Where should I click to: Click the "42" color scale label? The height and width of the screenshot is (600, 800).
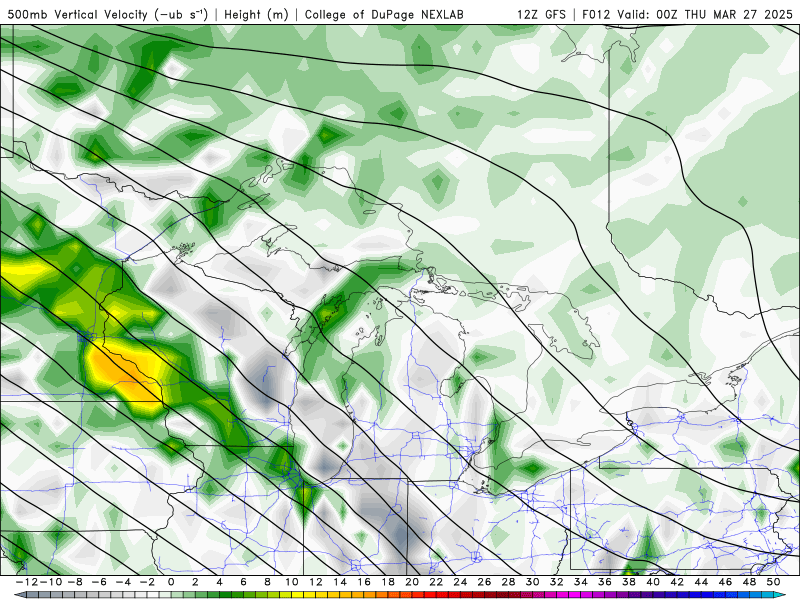tap(677, 582)
